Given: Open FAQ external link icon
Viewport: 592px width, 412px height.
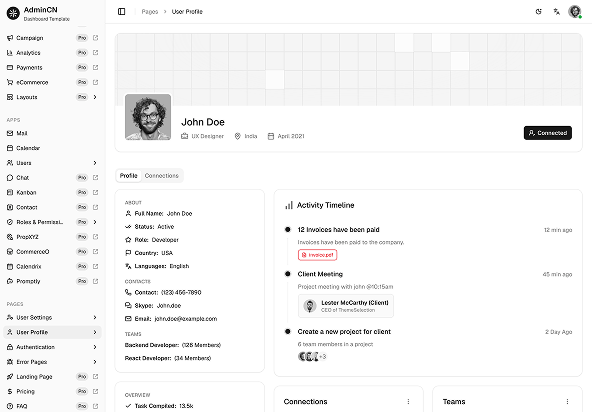Looking at the screenshot, I should (96, 406).
